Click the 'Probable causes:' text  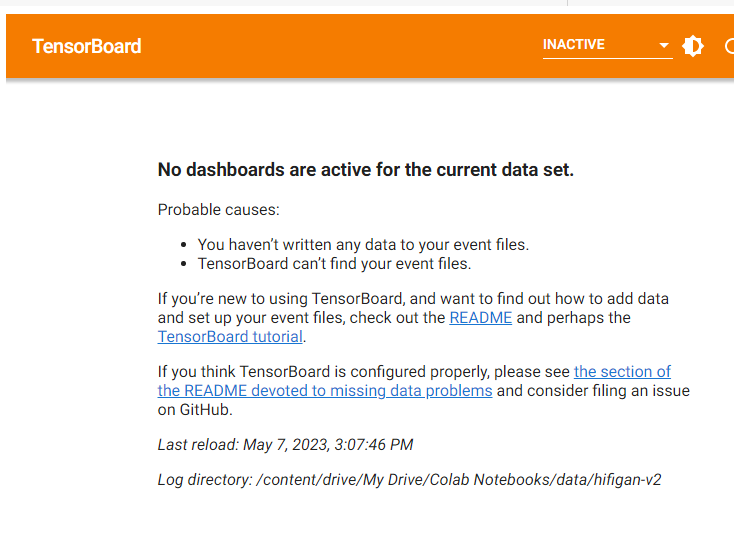click(x=219, y=210)
